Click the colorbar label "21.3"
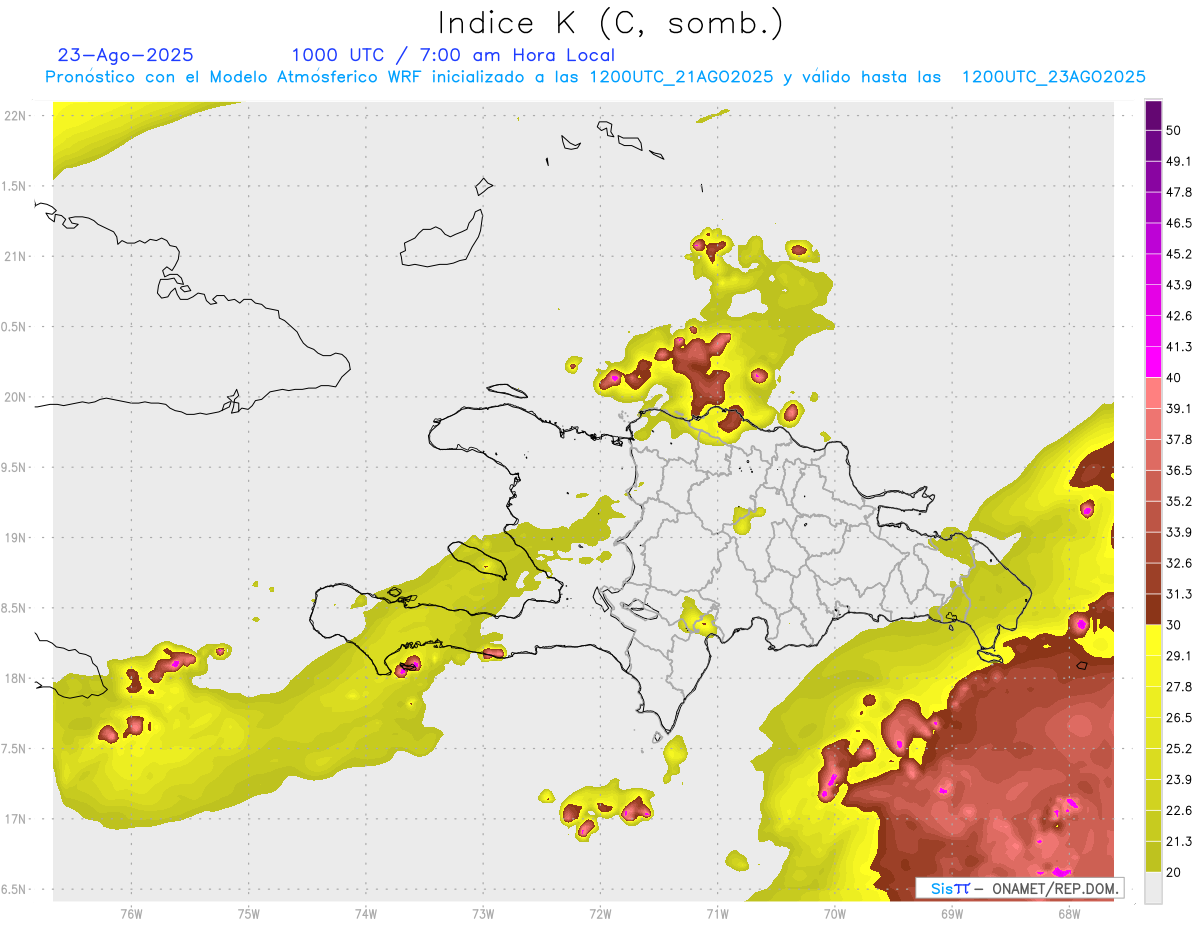The image size is (1200, 927). pyautogui.click(x=1179, y=842)
